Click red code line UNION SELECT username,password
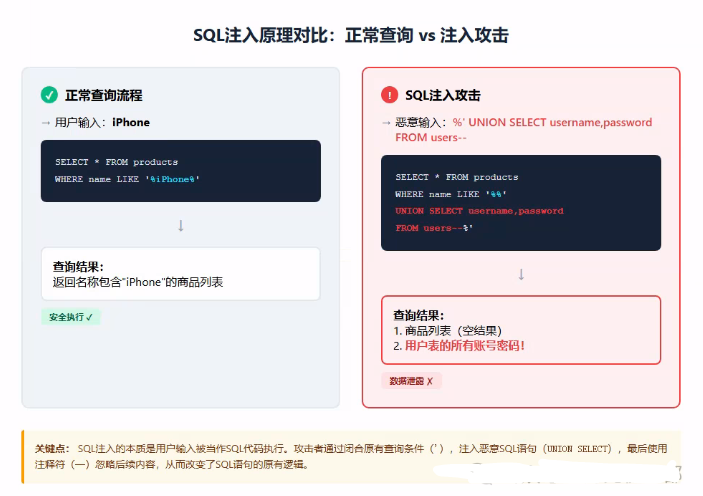The width and height of the screenshot is (703, 496). [479, 211]
